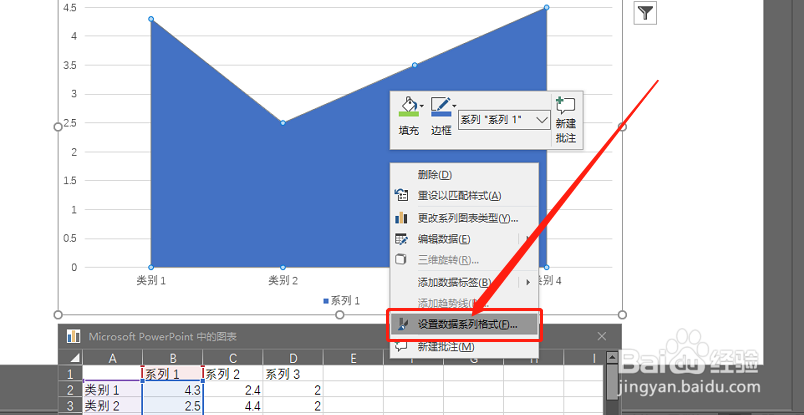Click the Format Data Series paint icon
The image size is (804, 415).
pos(402,325)
